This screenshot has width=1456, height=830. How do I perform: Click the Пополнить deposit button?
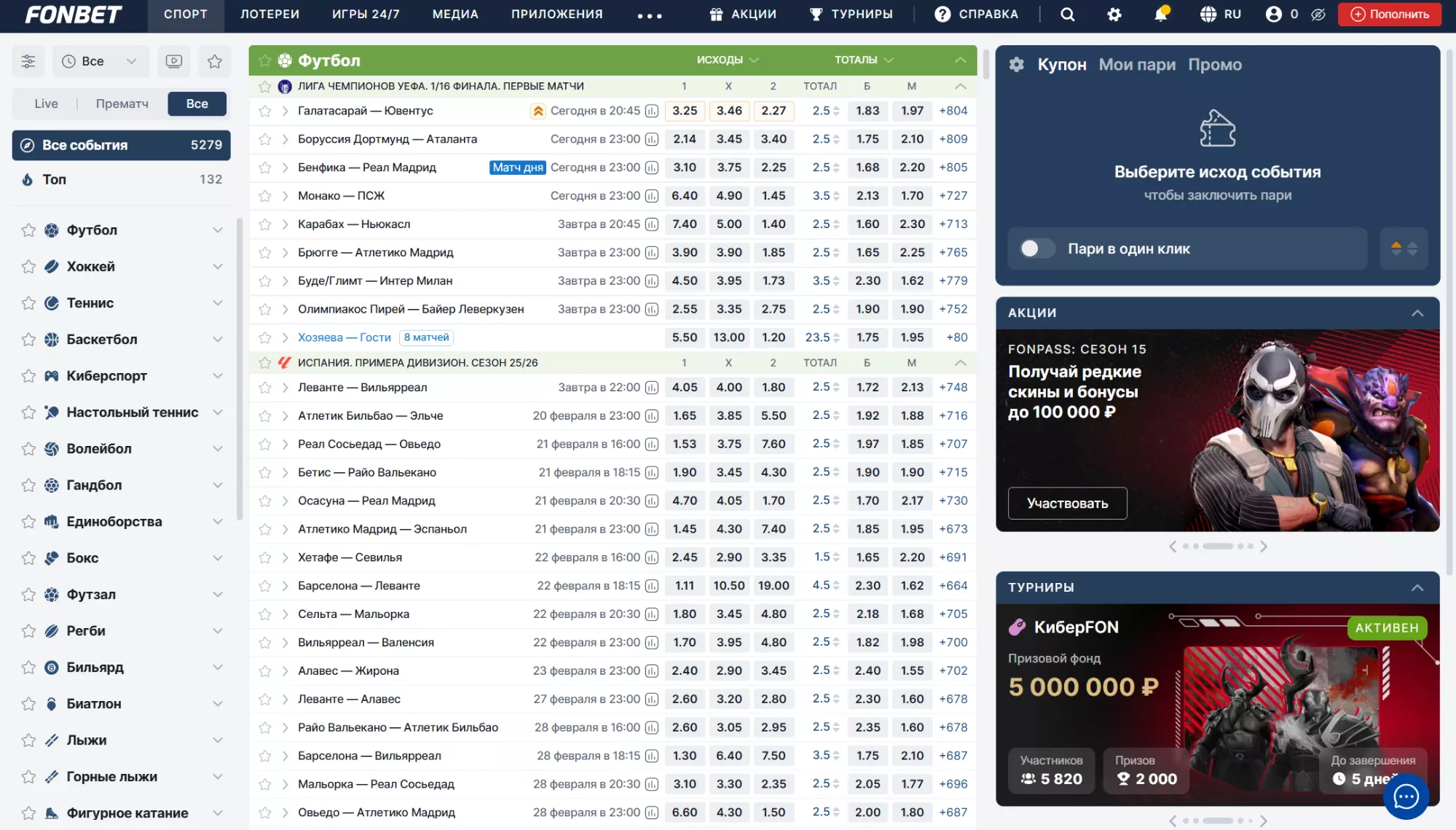pos(1389,15)
